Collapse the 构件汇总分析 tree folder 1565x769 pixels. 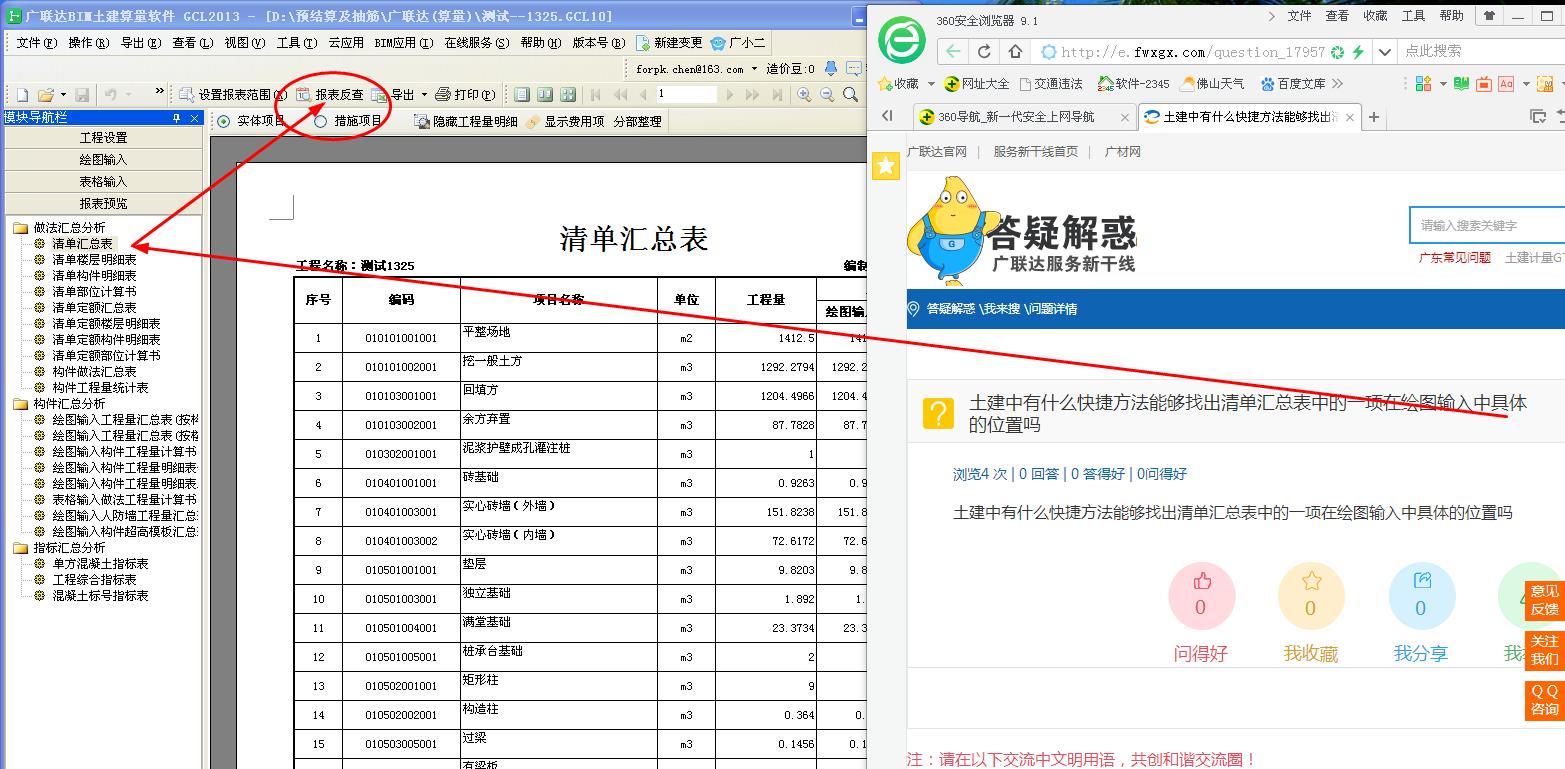click(x=20, y=404)
